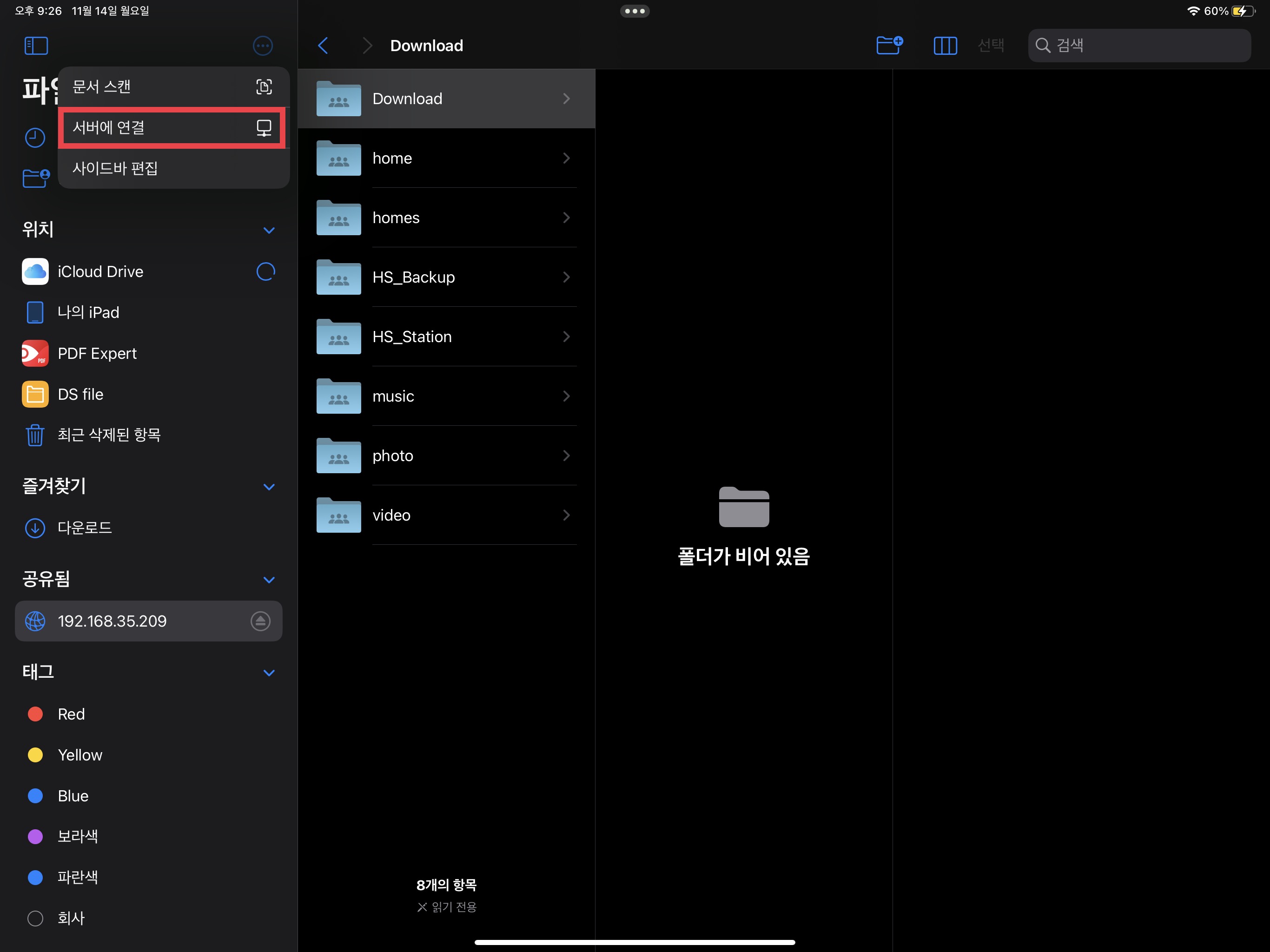Tap the home indicator bar
The width and height of the screenshot is (1270, 952).
point(635,942)
